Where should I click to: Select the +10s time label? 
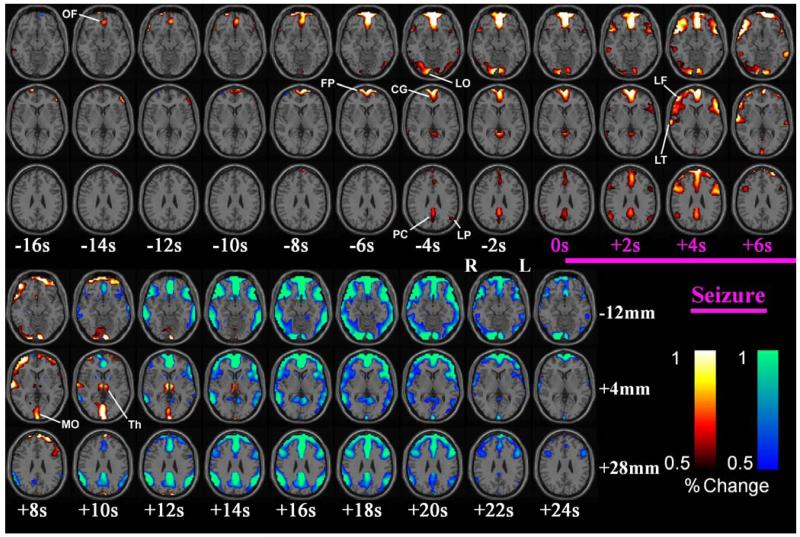pyautogui.click(x=98, y=510)
